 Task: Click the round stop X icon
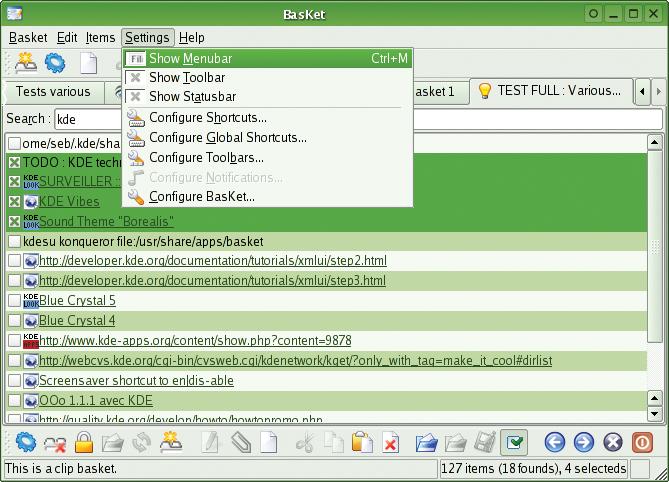tap(613, 442)
